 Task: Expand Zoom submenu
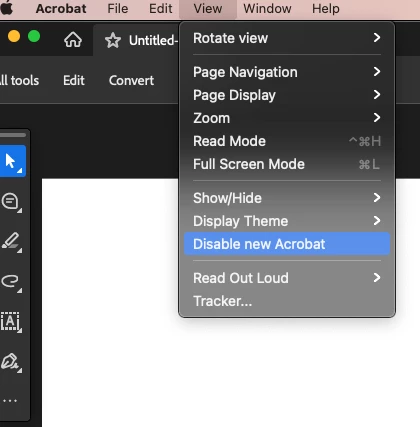pyautogui.click(x=287, y=118)
